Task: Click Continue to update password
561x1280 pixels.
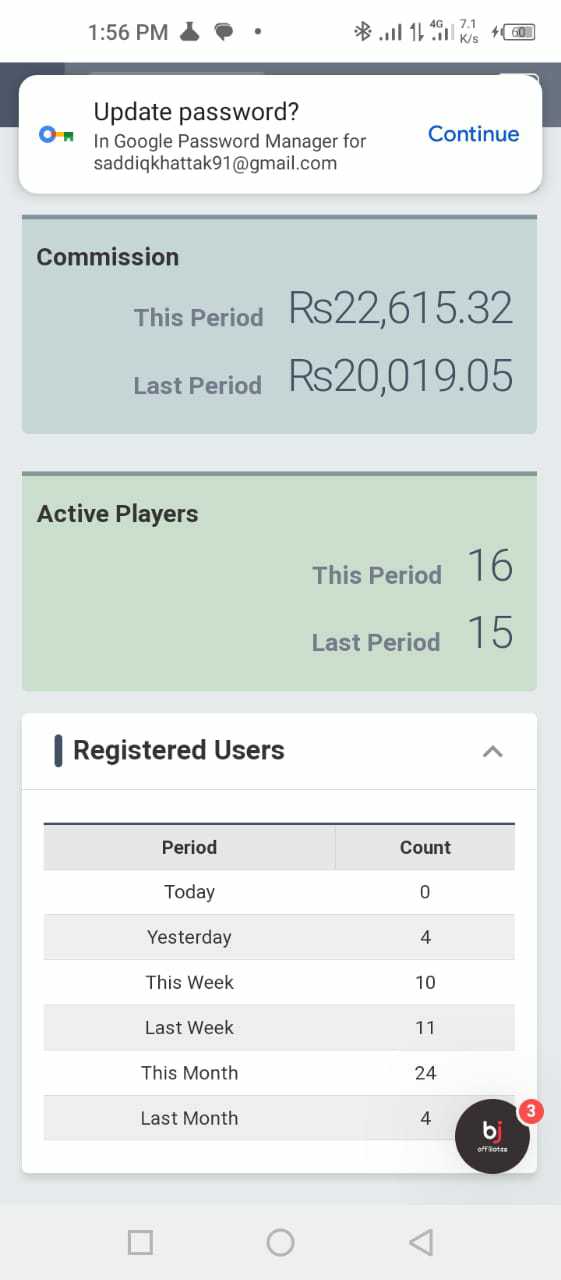Action: coord(473,134)
